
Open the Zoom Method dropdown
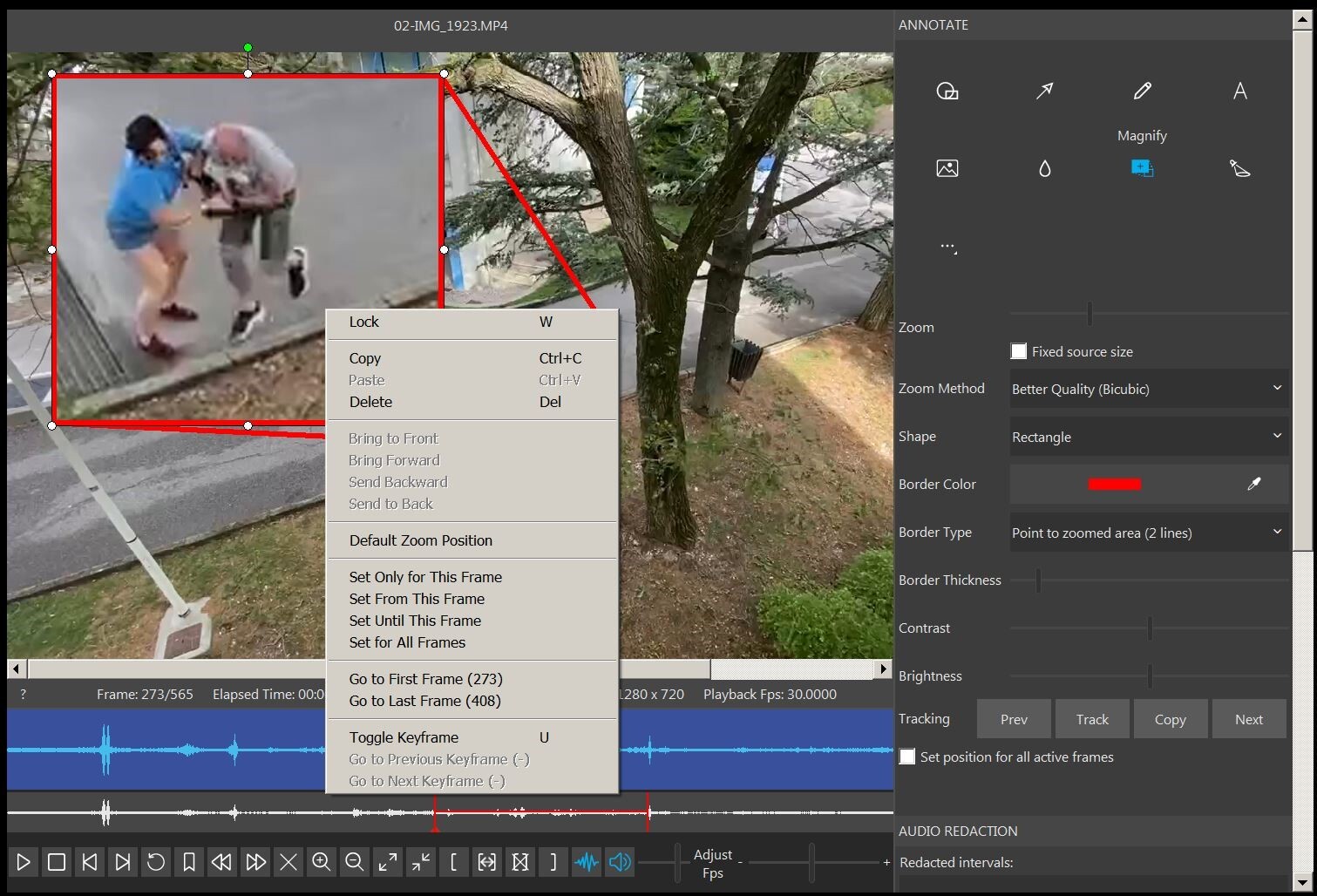1147,389
